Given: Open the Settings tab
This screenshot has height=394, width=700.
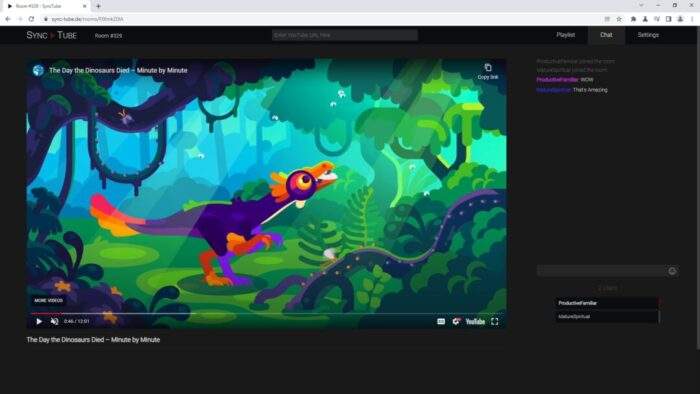Looking at the screenshot, I should (648, 35).
